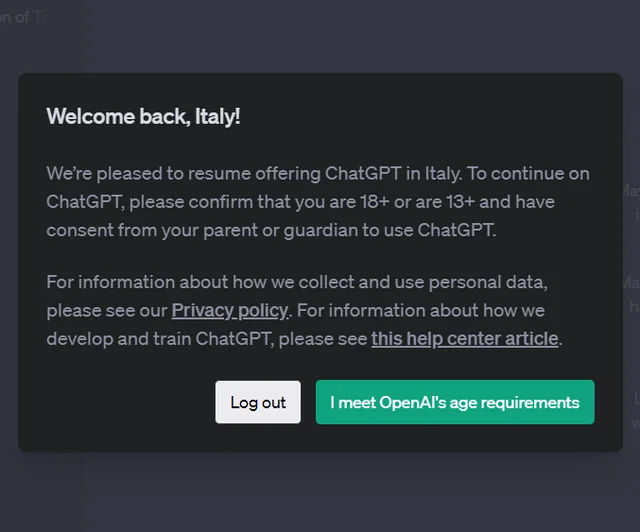Confirm you meet OpenAI's age requirements
Screen dimensions: 640x532
tap(455, 402)
